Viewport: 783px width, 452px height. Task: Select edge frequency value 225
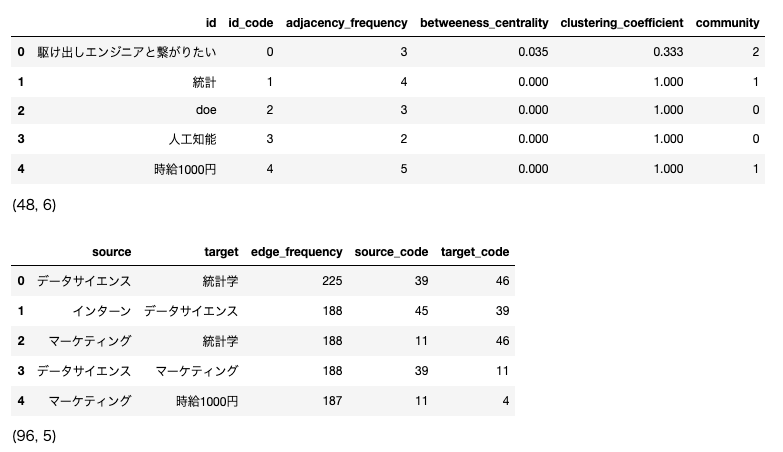[x=332, y=281]
